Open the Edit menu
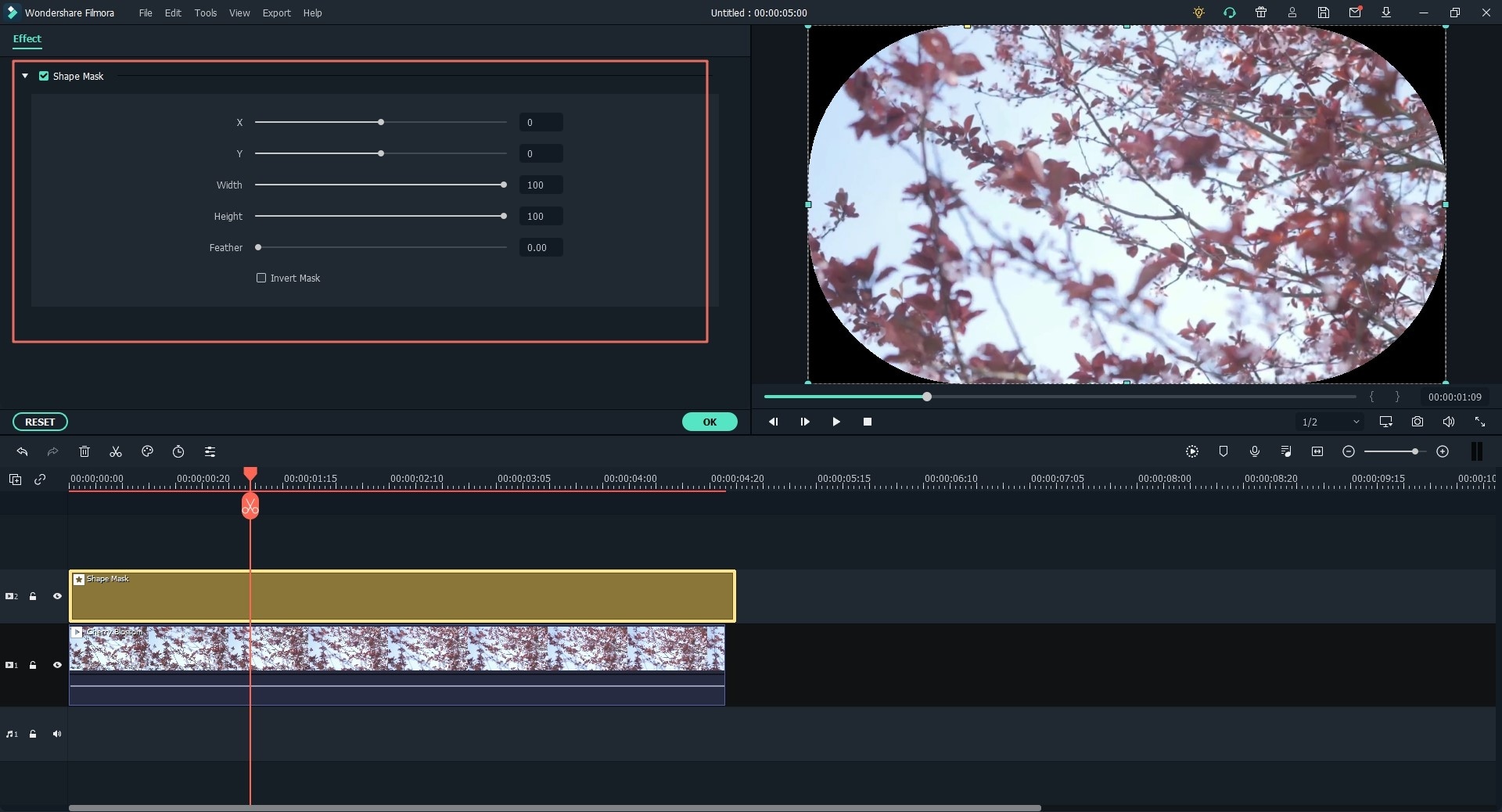This screenshot has height=812, width=1502. [x=173, y=13]
